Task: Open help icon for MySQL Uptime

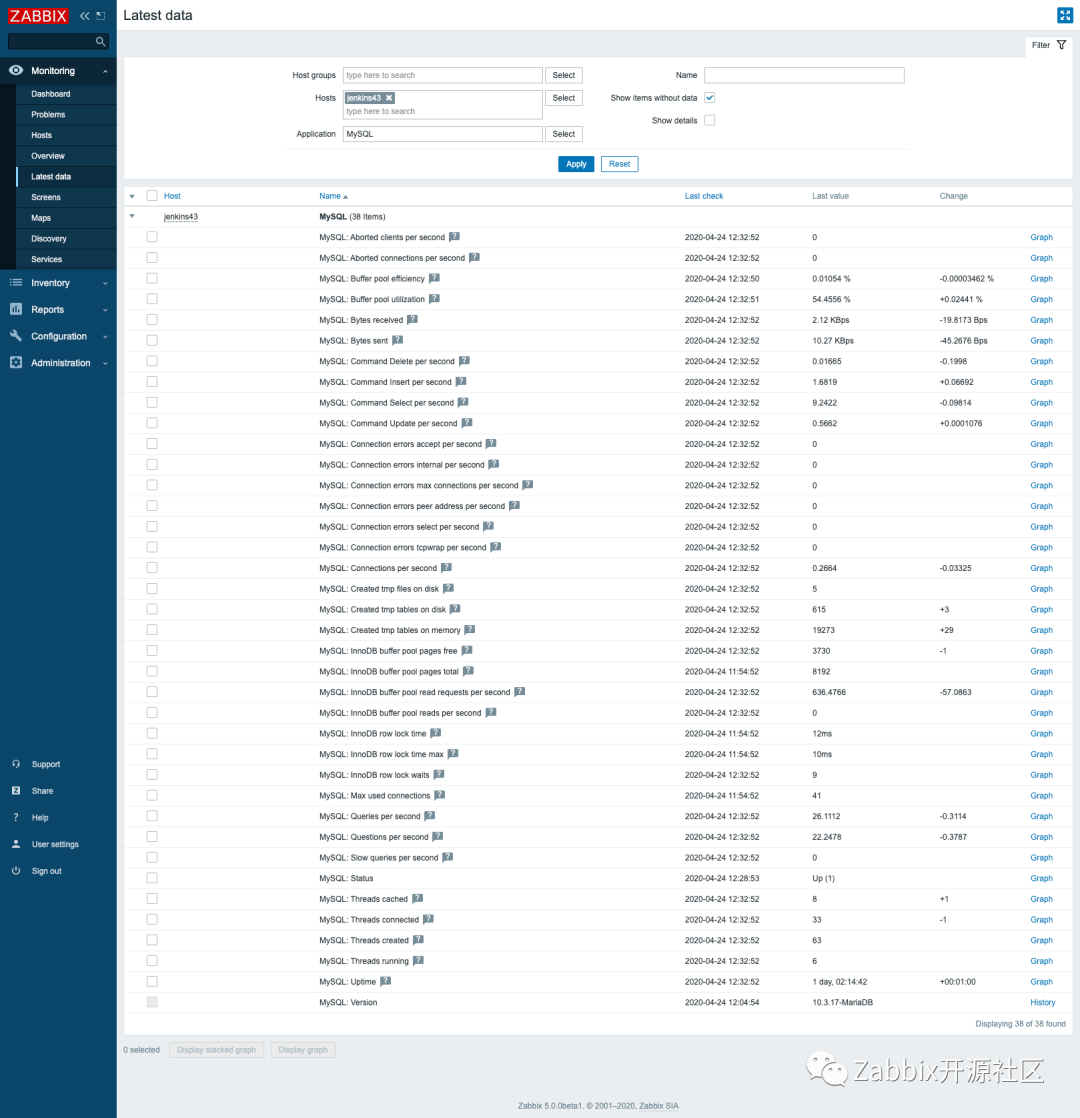Action: [386, 981]
